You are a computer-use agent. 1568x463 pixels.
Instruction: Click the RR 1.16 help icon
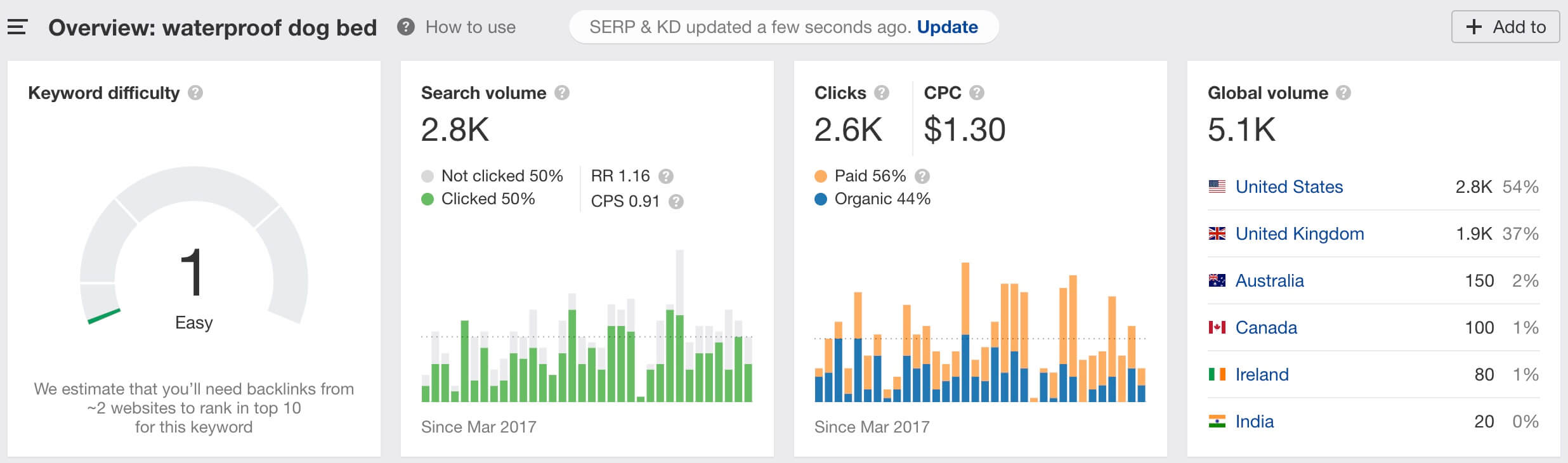point(666,176)
